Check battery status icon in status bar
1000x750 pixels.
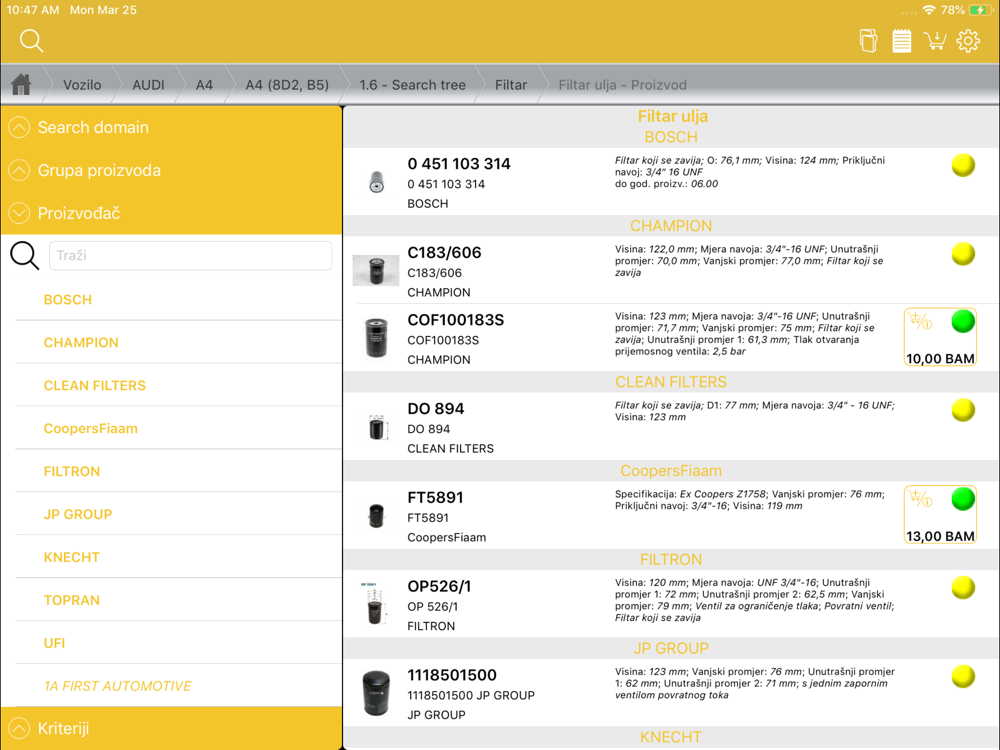pos(980,10)
